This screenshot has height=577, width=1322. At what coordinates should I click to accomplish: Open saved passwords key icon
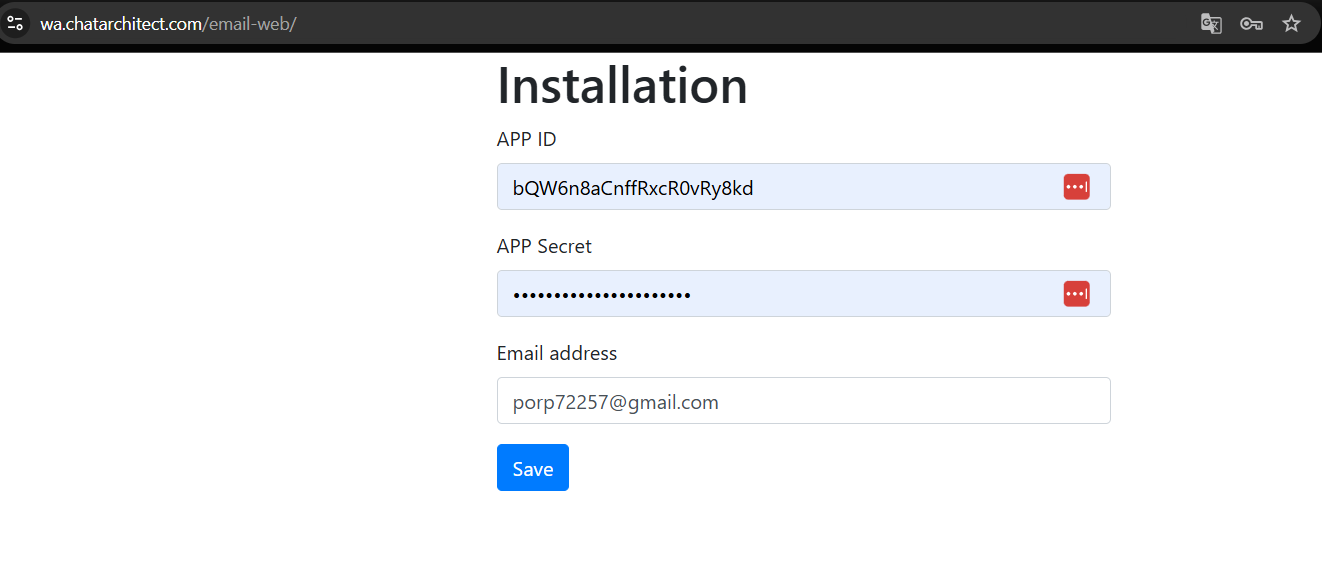[x=1251, y=24]
